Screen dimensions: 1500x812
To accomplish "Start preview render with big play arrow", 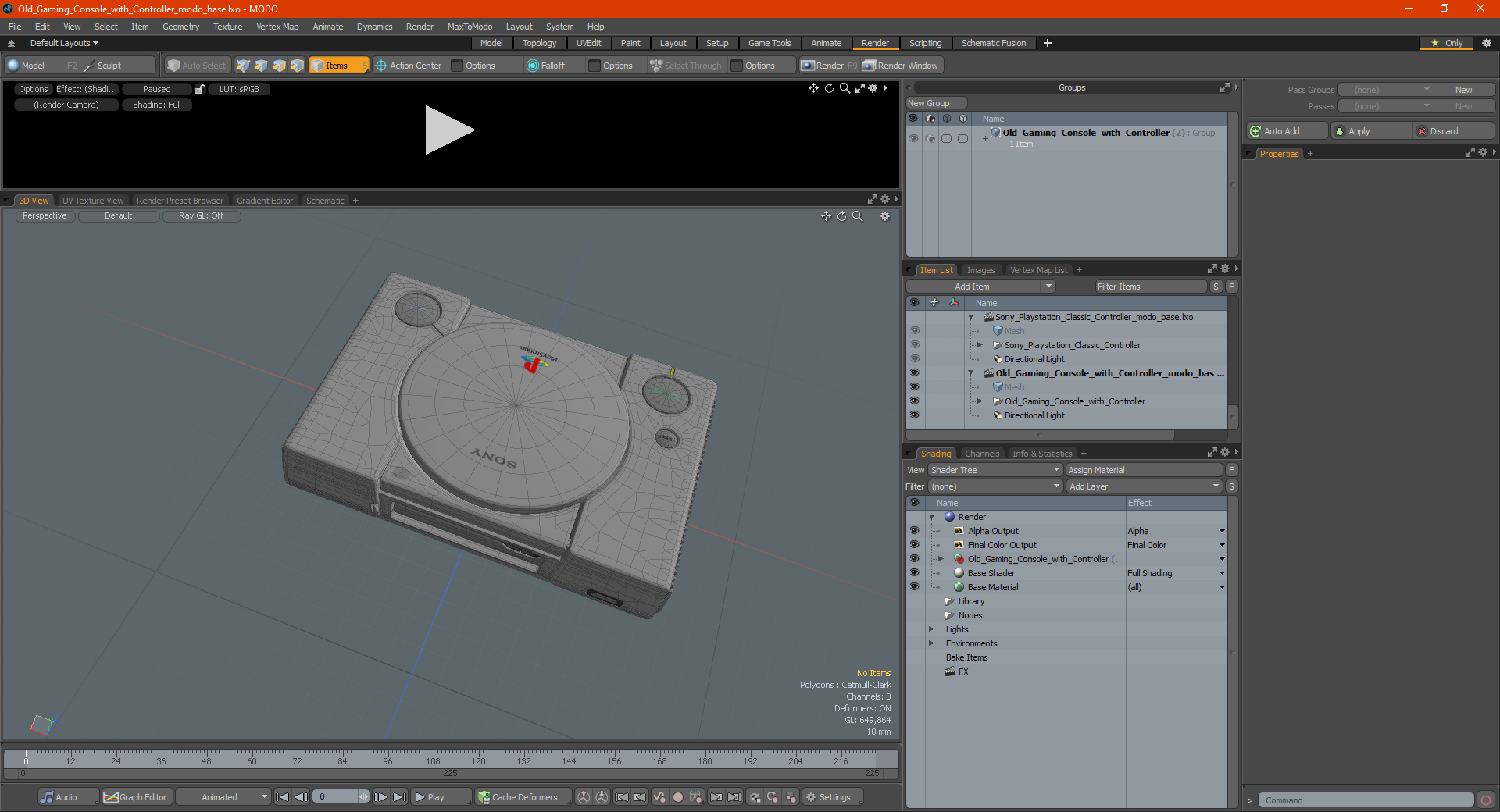I will click(449, 130).
